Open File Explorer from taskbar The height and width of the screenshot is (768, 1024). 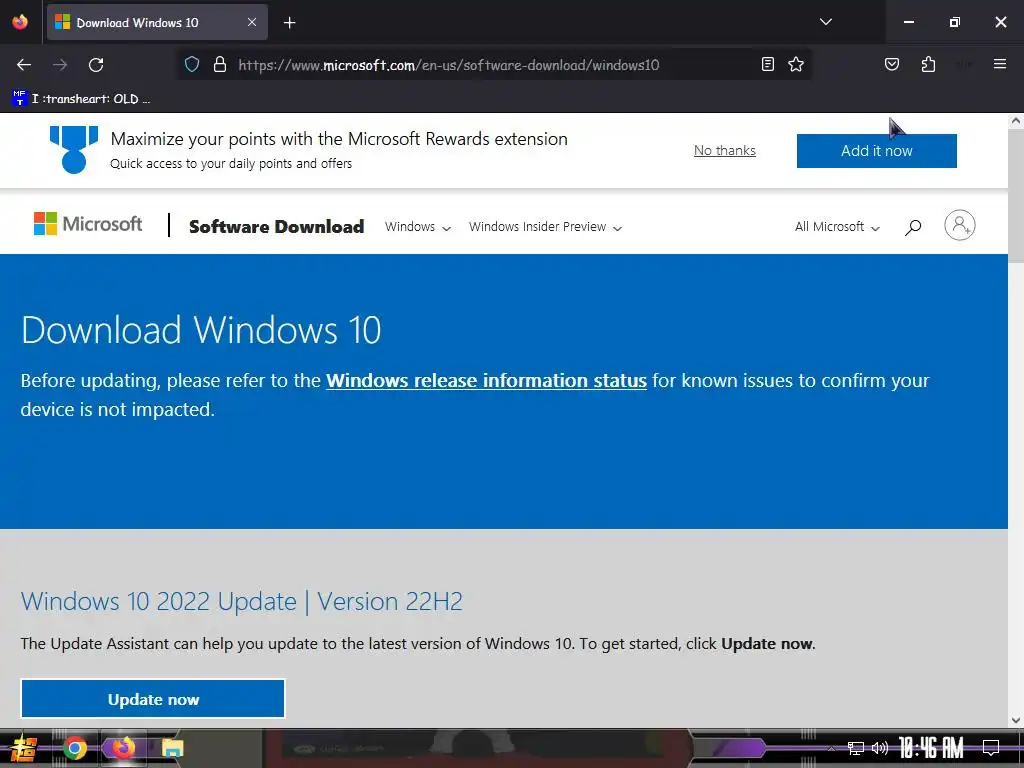coord(173,748)
